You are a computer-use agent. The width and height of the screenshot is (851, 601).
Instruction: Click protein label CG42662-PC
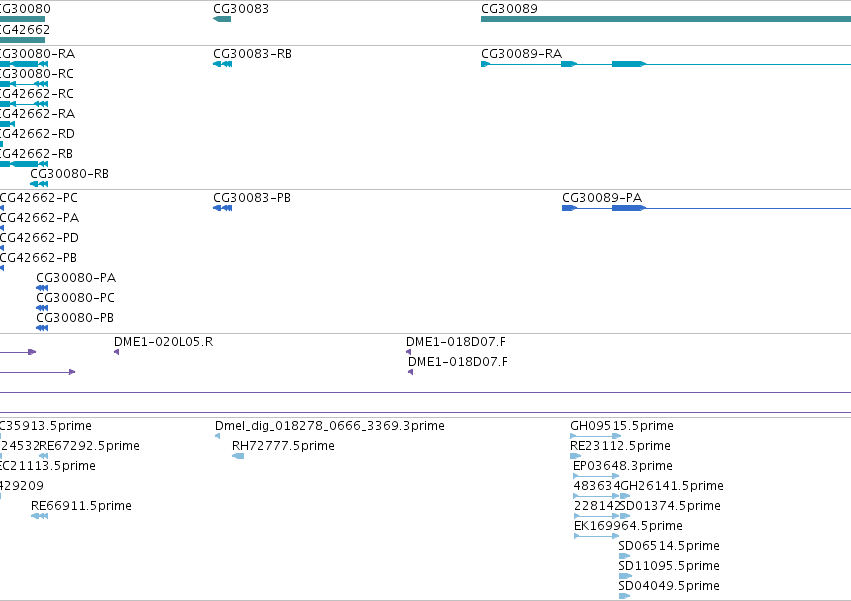[39, 198]
